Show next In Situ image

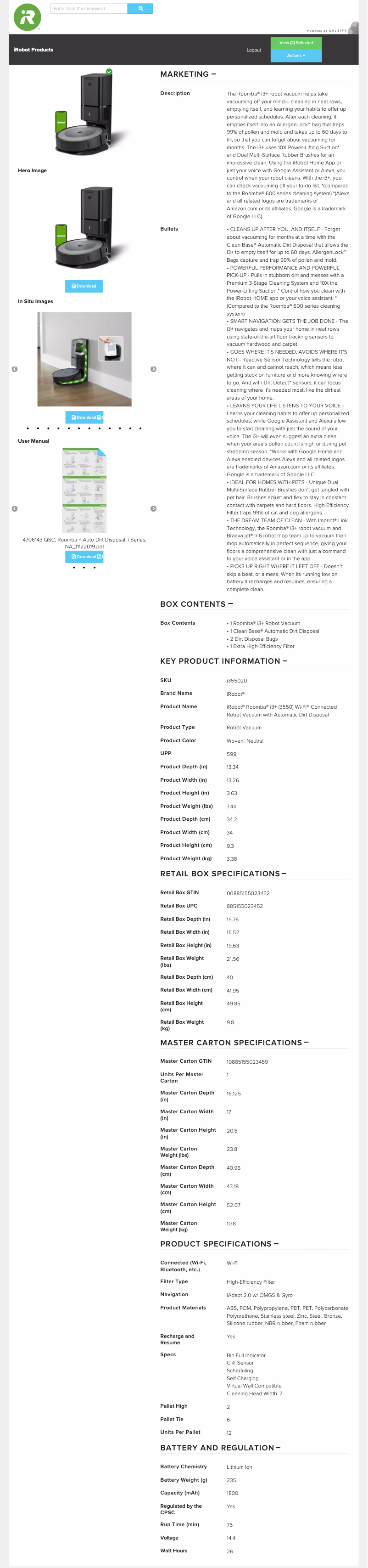[x=153, y=369]
